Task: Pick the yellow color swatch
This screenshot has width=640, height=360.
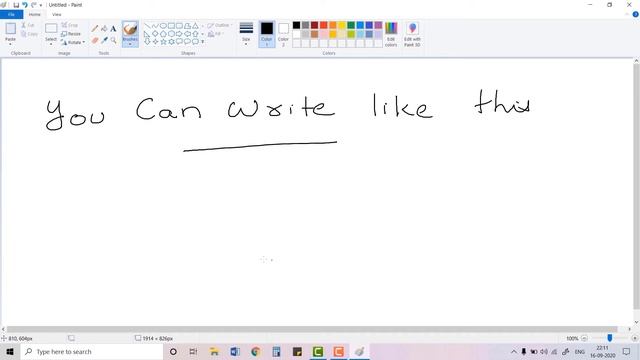Action: (342, 25)
